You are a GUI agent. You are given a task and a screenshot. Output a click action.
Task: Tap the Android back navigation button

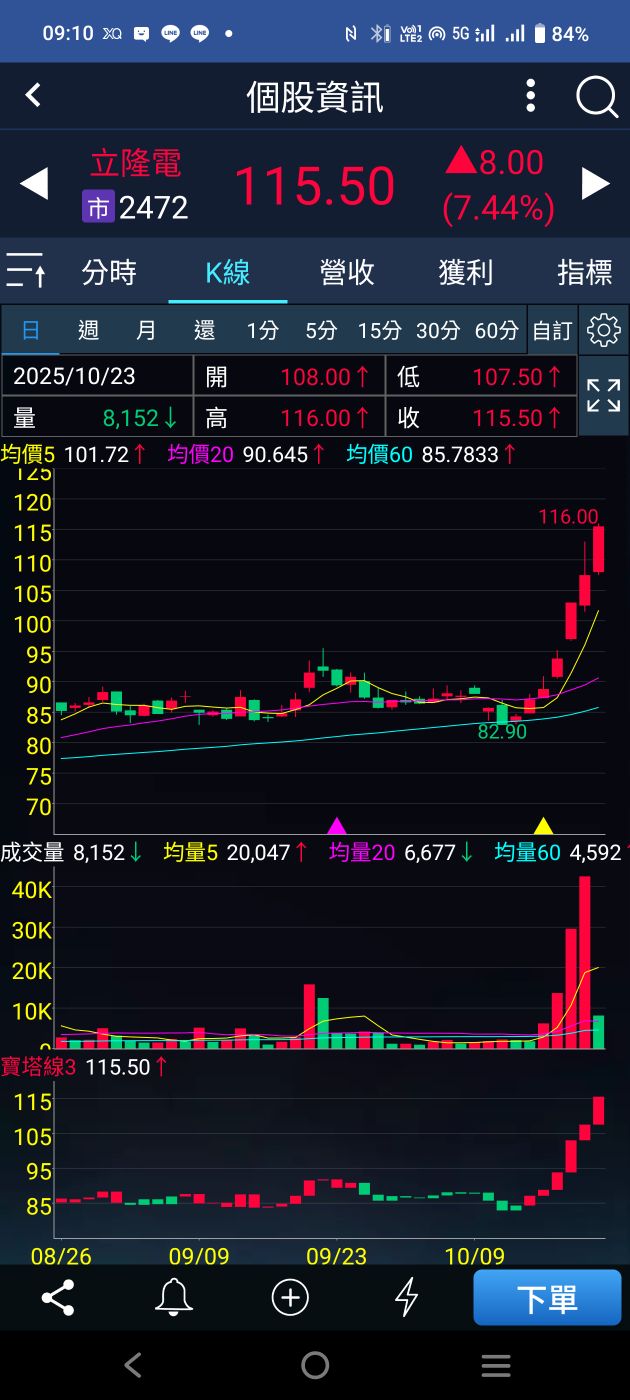pyautogui.click(x=133, y=1365)
